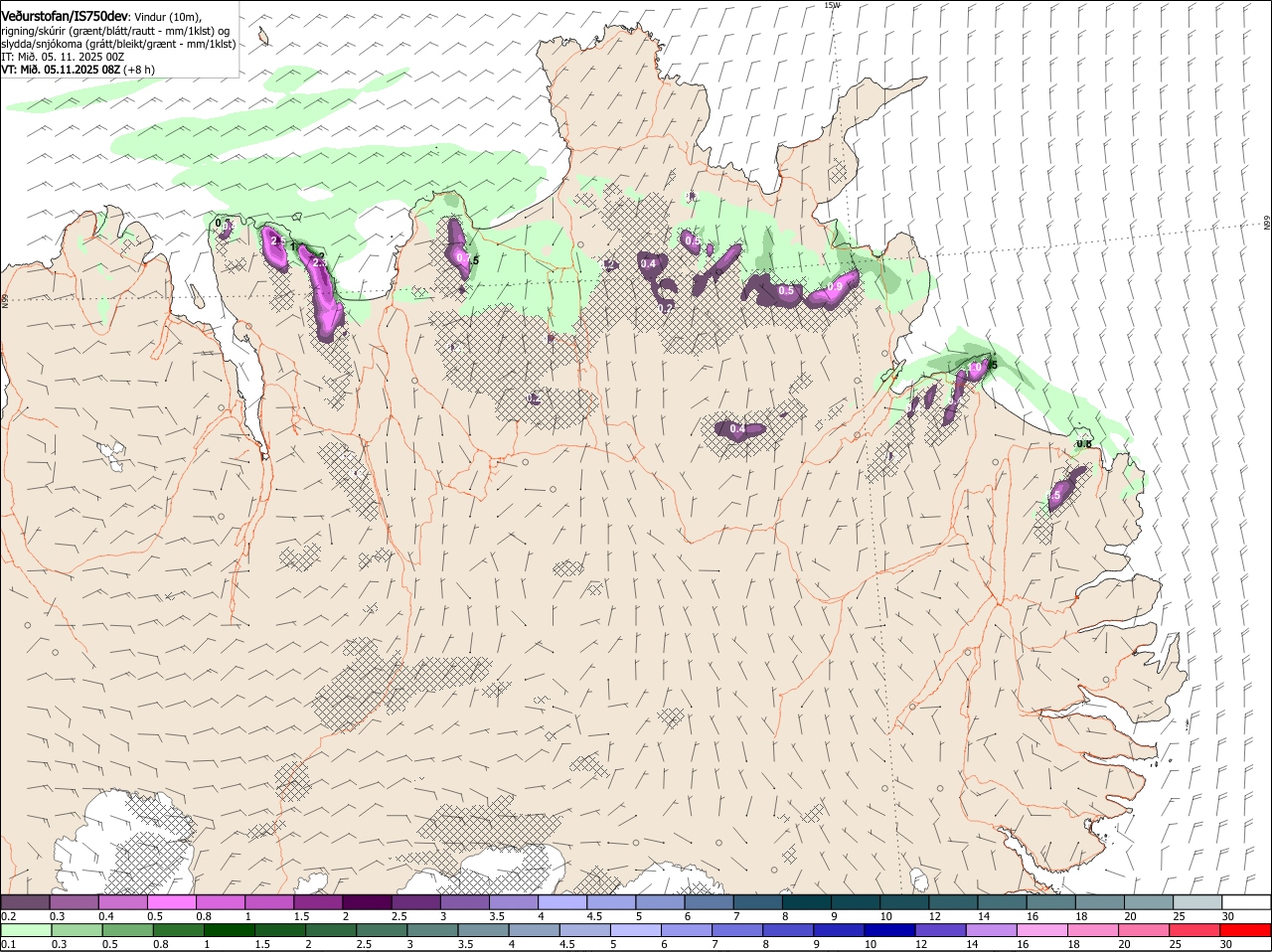The height and width of the screenshot is (952, 1272).
Task: Pick the 0.3 swatch in the bottom rain legend row
Action: click(x=76, y=930)
